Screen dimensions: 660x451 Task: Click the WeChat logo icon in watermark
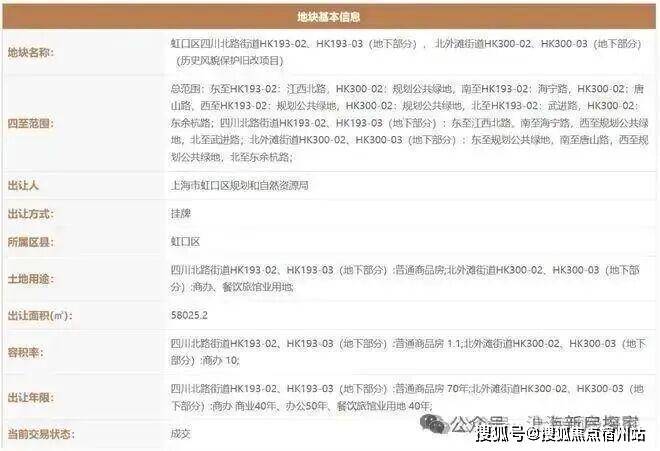point(434,424)
